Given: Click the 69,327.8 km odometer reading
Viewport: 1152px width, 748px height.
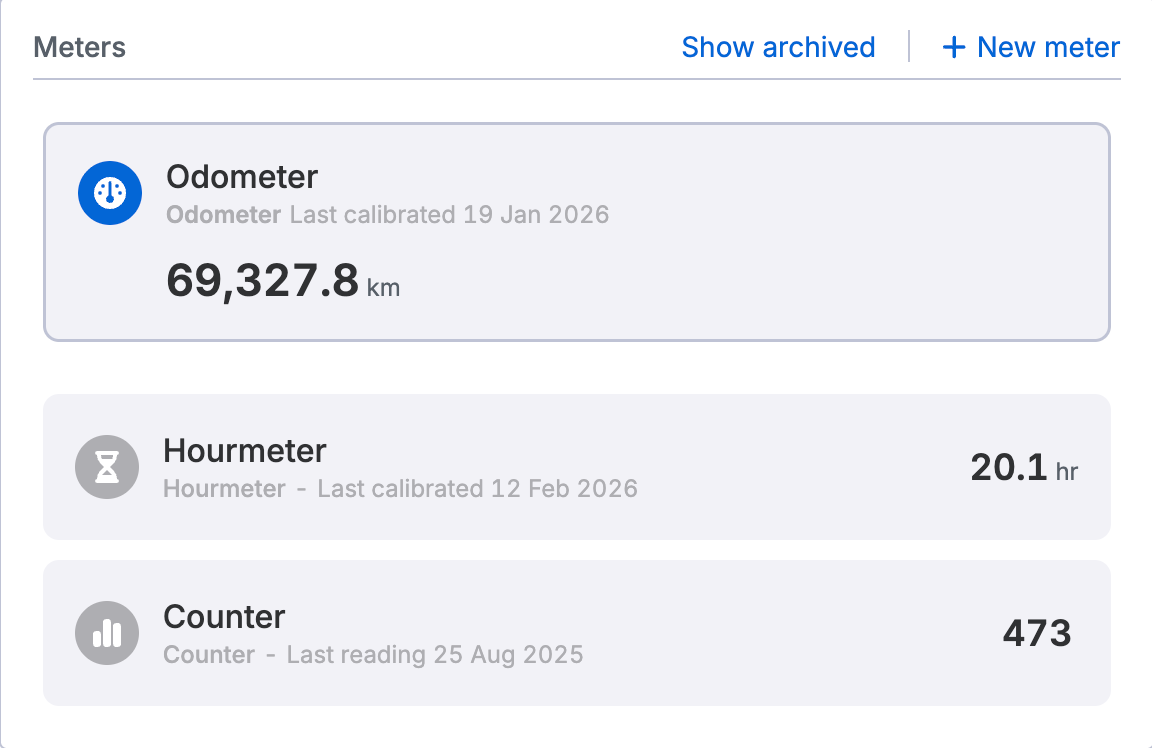Looking at the screenshot, I should tap(262, 281).
